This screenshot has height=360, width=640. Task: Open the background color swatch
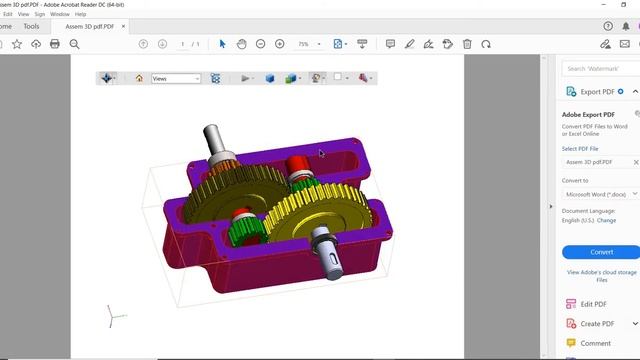tap(338, 77)
